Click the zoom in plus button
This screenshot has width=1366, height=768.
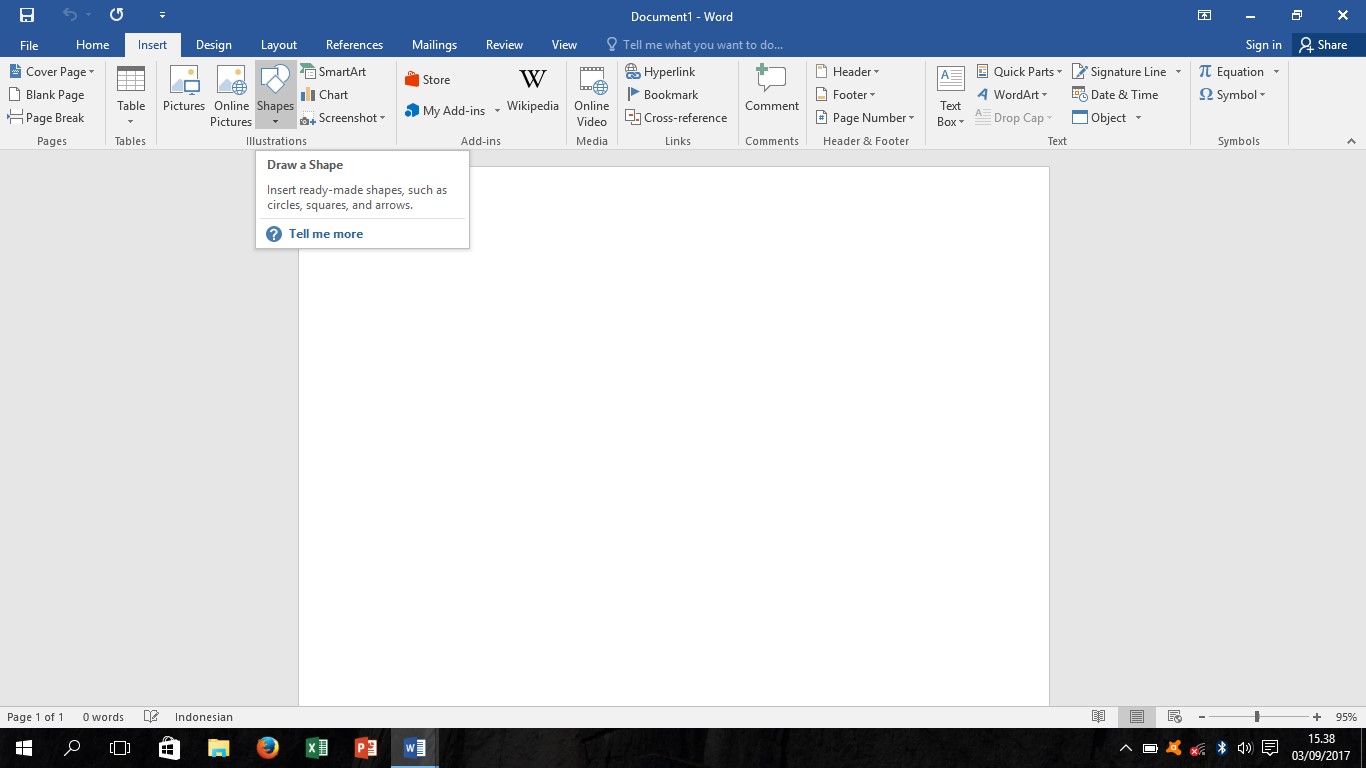pyautogui.click(x=1317, y=717)
